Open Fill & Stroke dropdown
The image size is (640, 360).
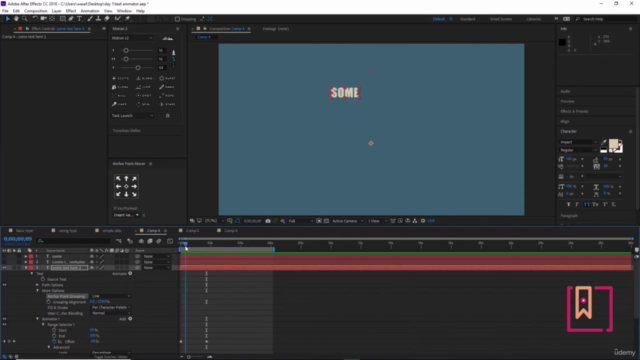coord(111,307)
